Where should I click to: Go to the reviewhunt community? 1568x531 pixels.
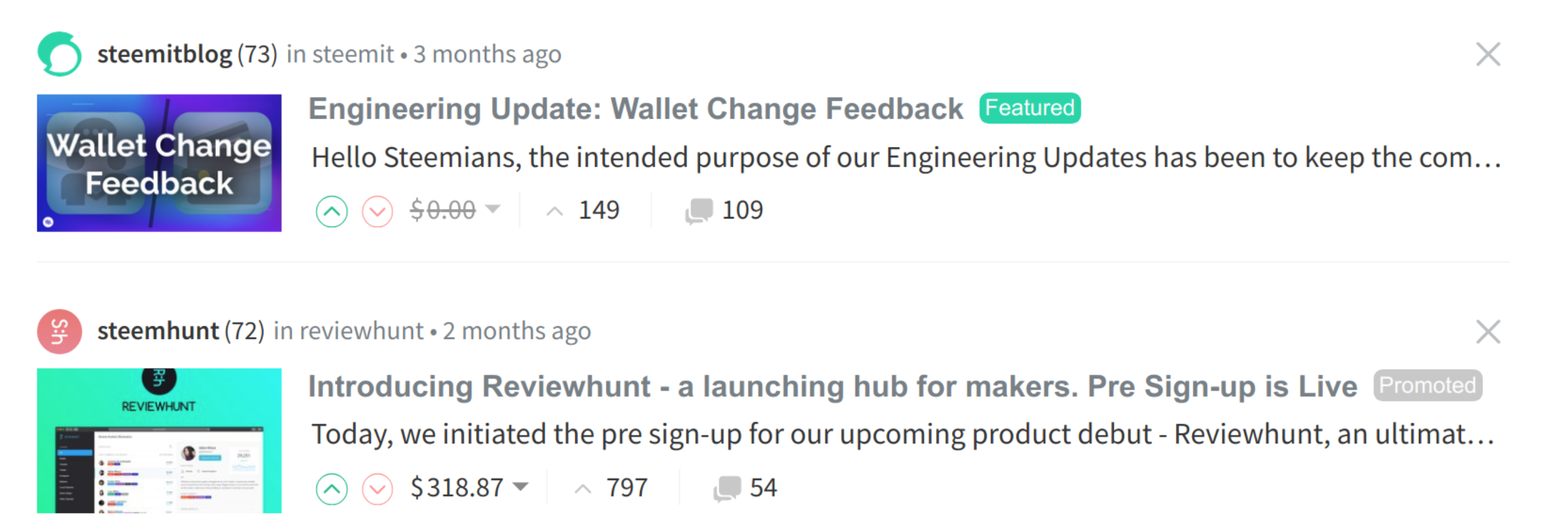click(362, 331)
